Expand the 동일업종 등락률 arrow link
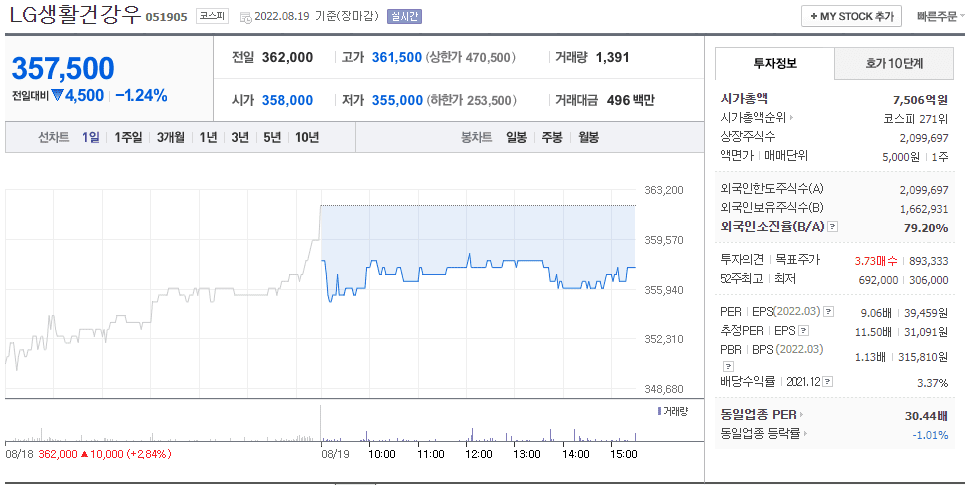 [806, 433]
